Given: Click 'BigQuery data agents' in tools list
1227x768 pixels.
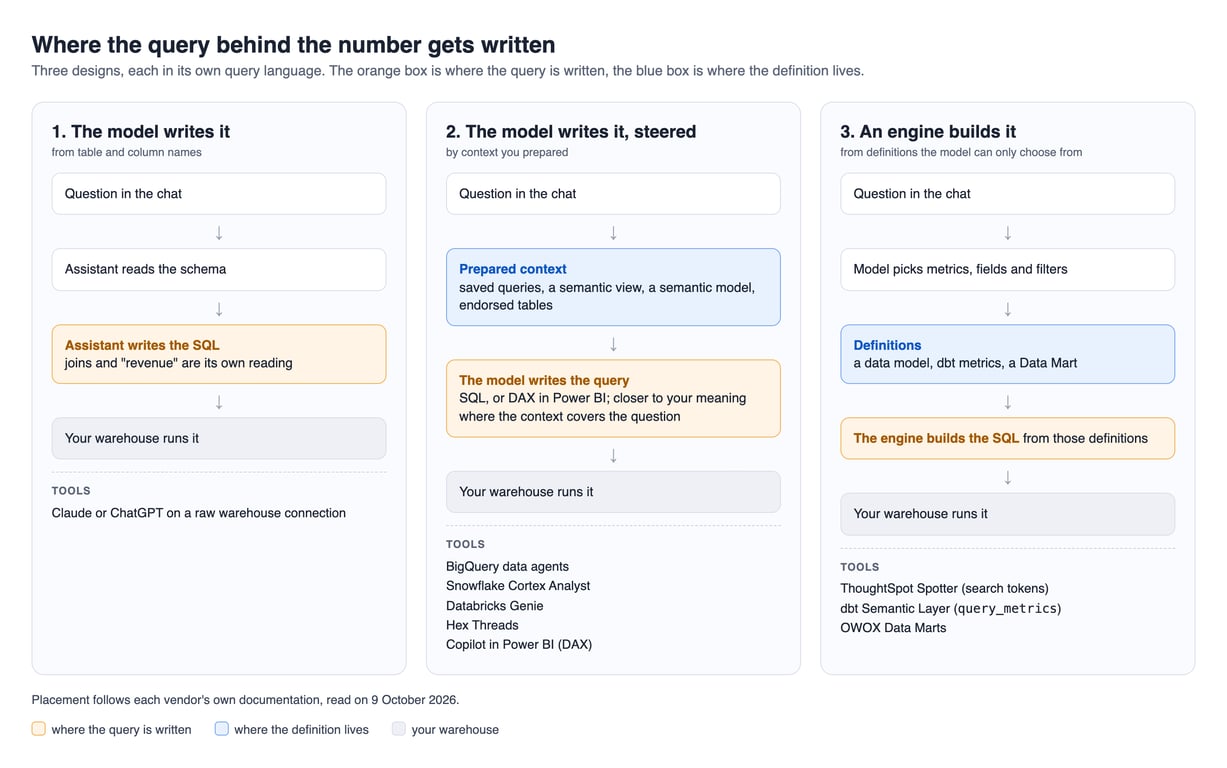Looking at the screenshot, I should pos(507,566).
